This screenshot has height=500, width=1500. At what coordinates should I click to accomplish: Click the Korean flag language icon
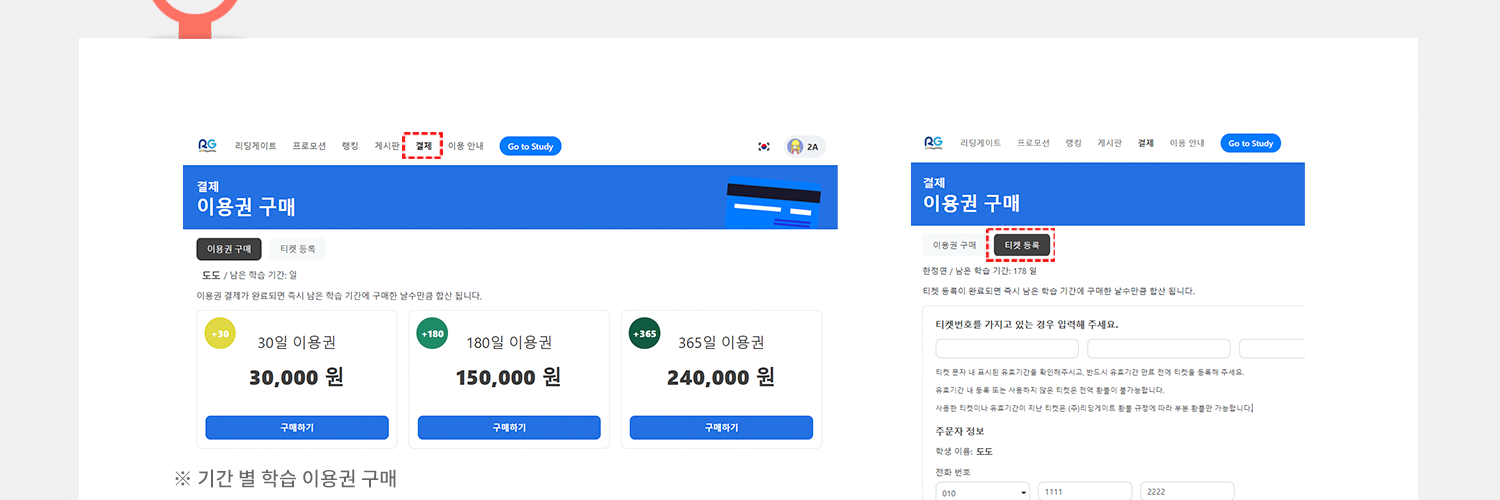click(x=764, y=147)
